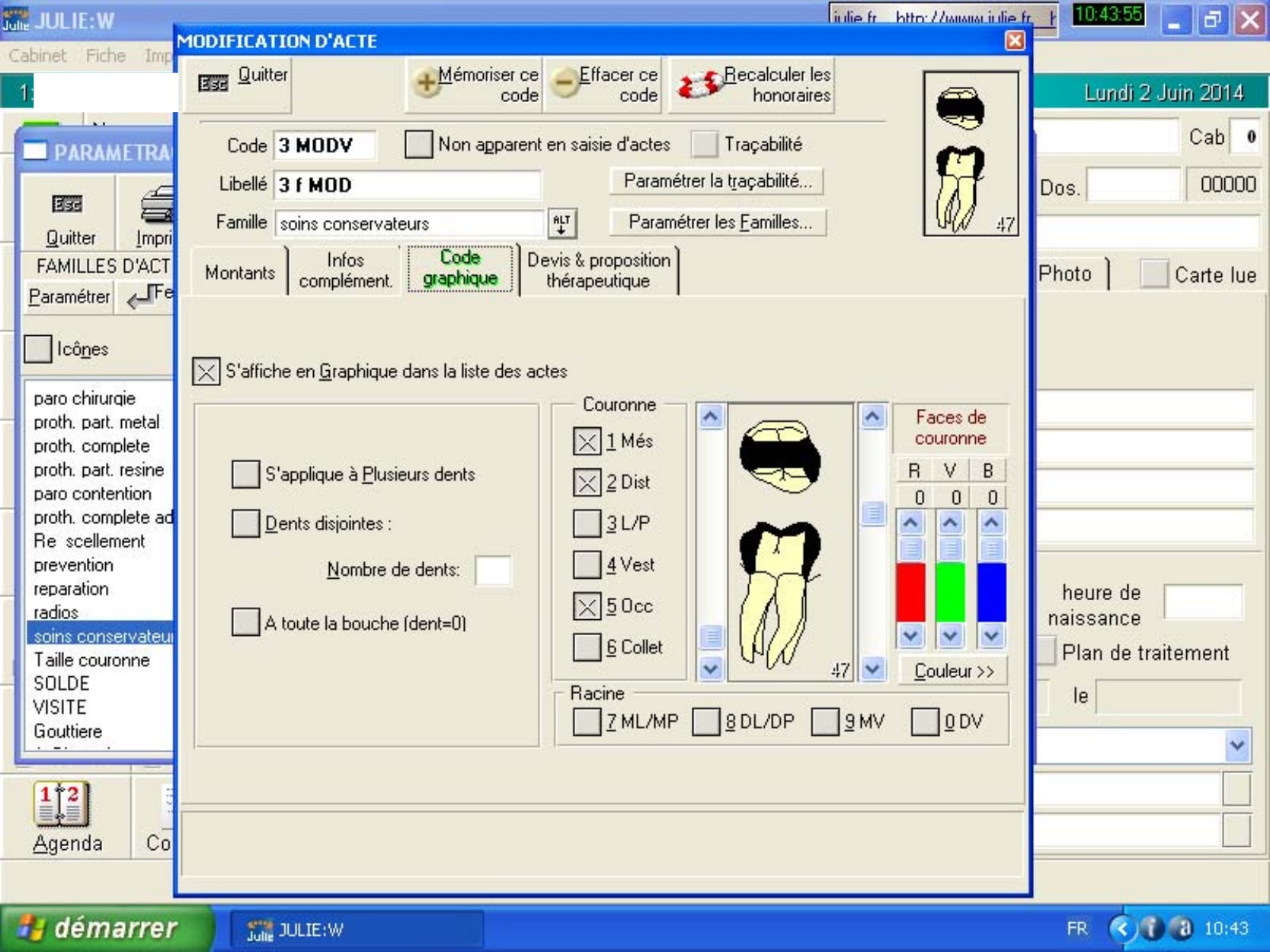Click the Effacer ce code minus icon
Screen dimensions: 1270x952
click(565, 83)
